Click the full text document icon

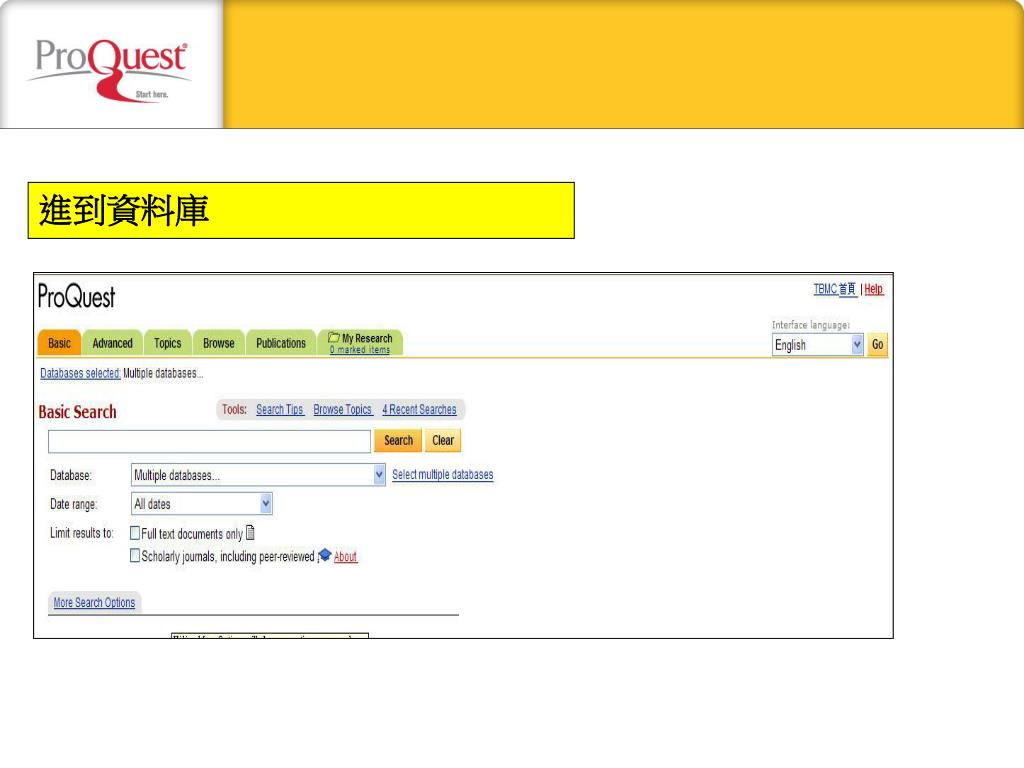[250, 533]
